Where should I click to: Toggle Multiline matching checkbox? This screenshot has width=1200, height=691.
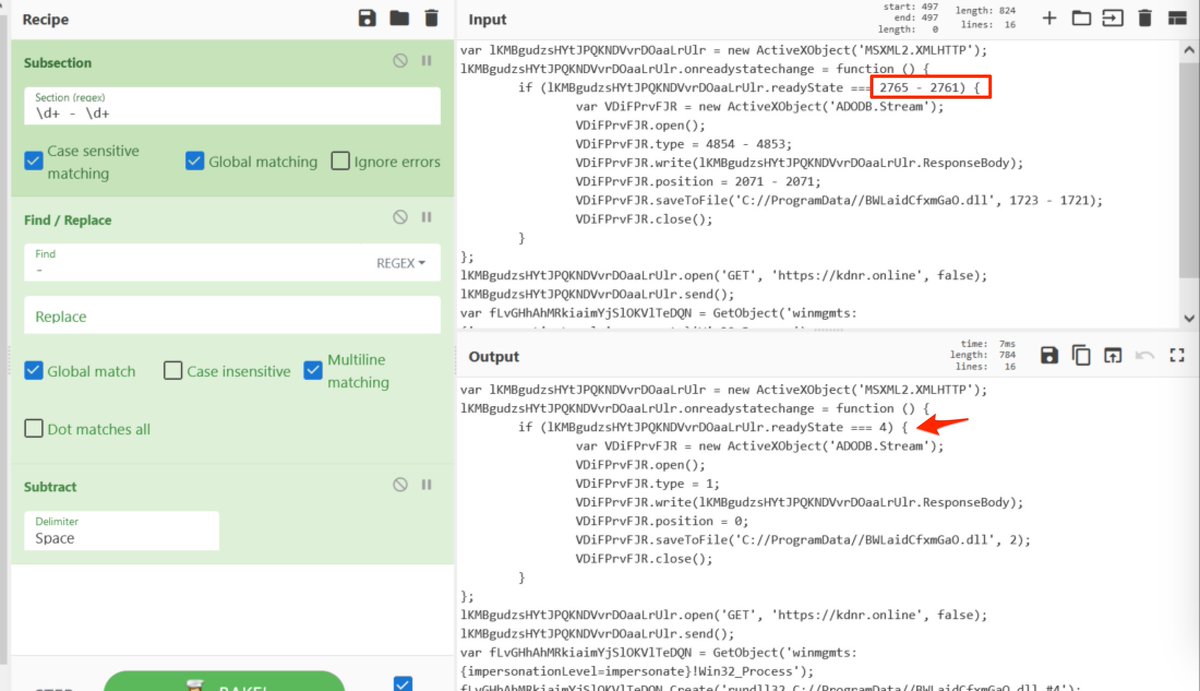pos(313,370)
